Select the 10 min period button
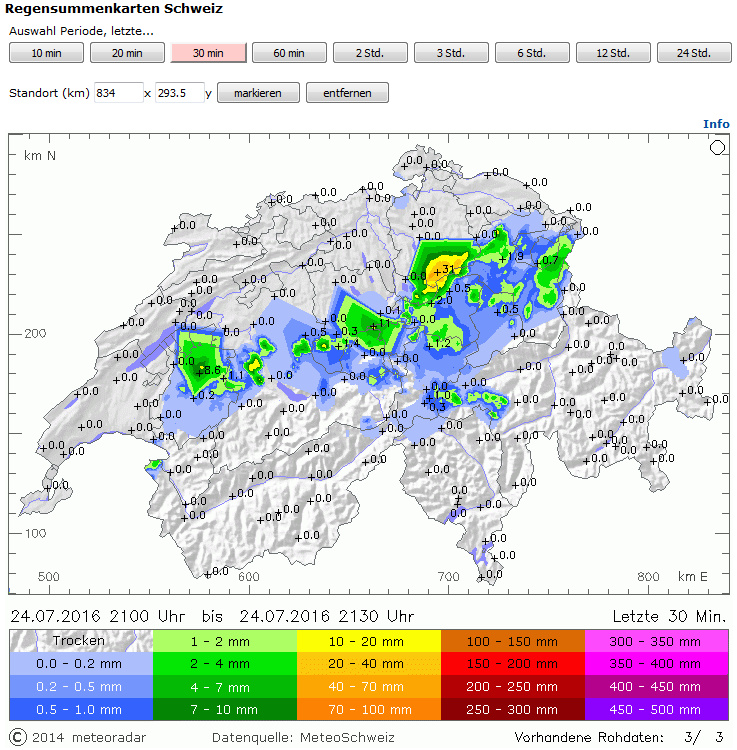Screen dimensions: 737x750 pos(44,53)
